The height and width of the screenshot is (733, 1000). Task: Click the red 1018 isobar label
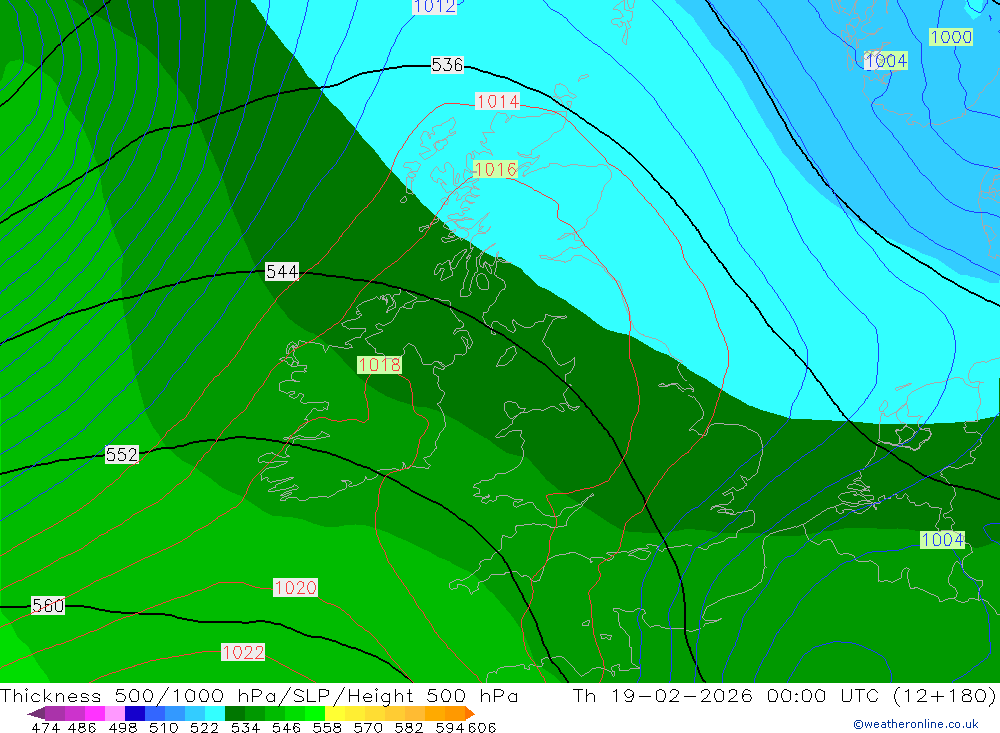coord(379,365)
